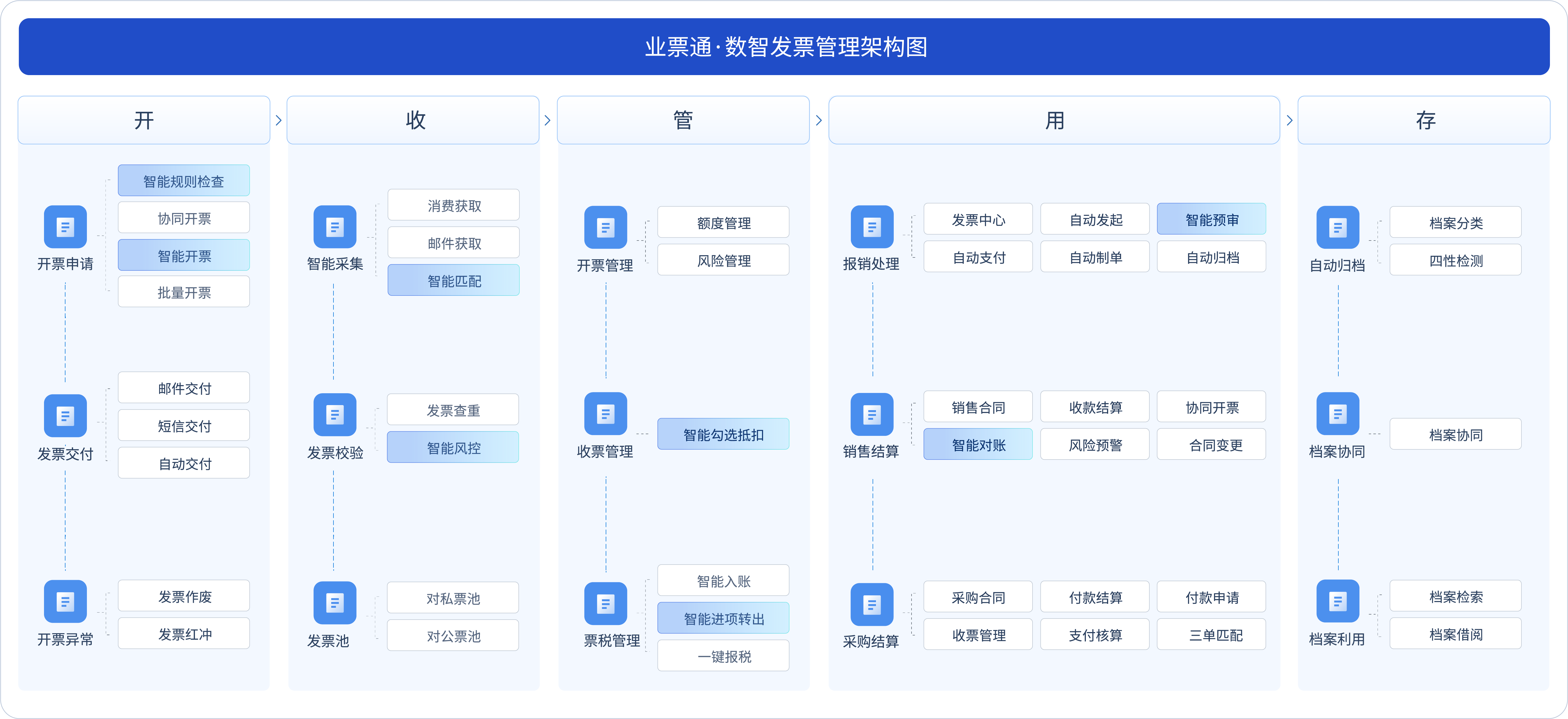Select the 销售结算 document icon

pyautogui.click(x=872, y=415)
